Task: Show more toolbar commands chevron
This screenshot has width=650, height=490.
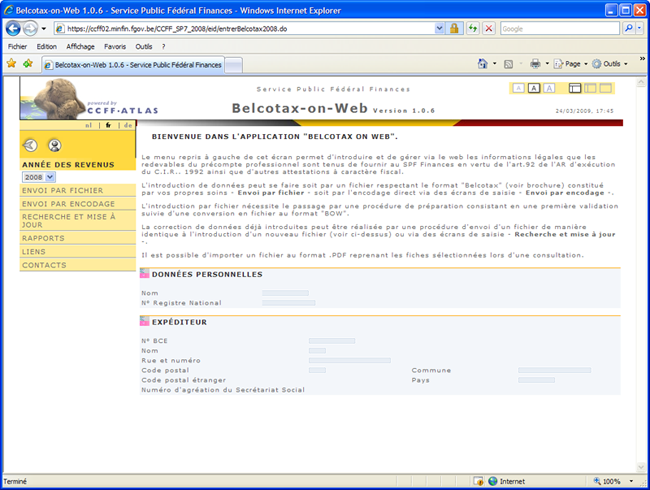Action: pyautogui.click(x=642, y=59)
